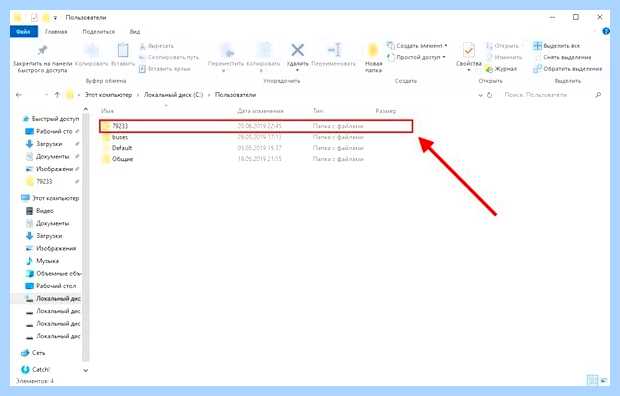Sort by the Size (Размер) column header
The height and width of the screenshot is (396, 620).
386,111
